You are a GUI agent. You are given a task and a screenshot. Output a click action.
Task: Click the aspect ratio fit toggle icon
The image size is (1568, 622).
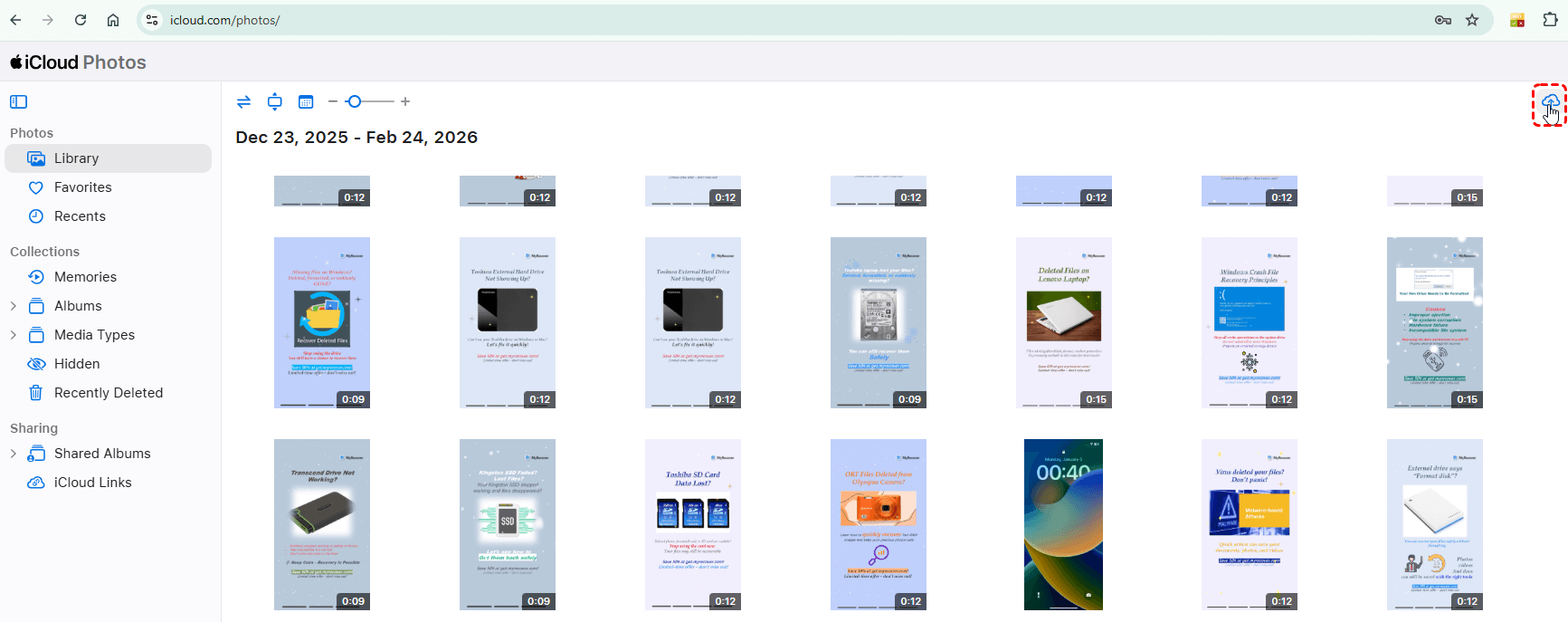pos(275,102)
